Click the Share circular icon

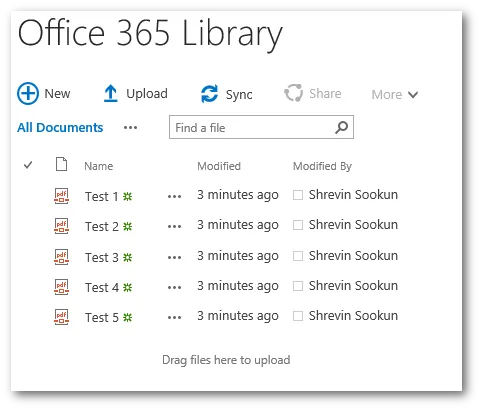(293, 93)
